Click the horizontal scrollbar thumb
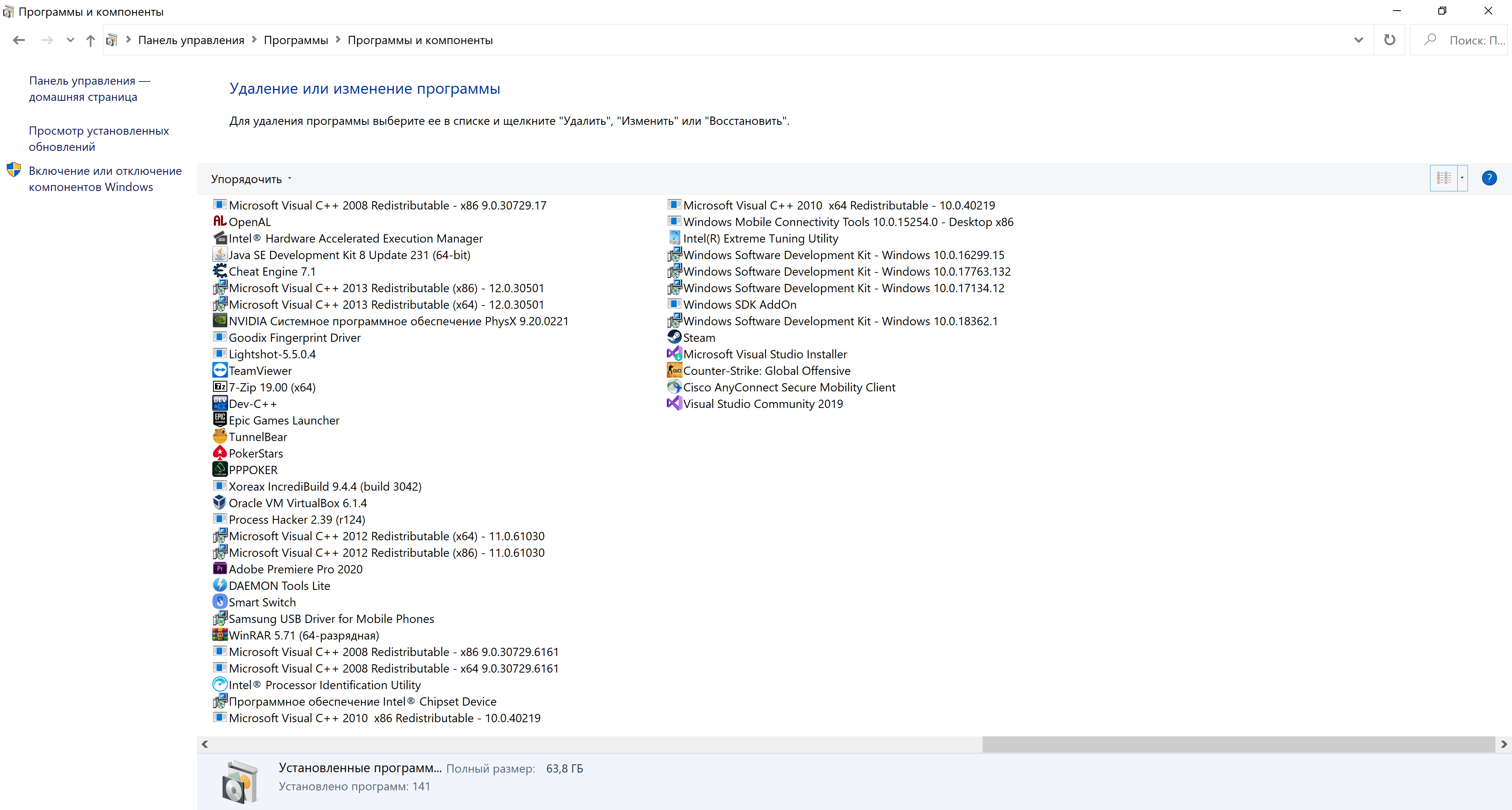This screenshot has width=1512, height=810. (x=1239, y=744)
